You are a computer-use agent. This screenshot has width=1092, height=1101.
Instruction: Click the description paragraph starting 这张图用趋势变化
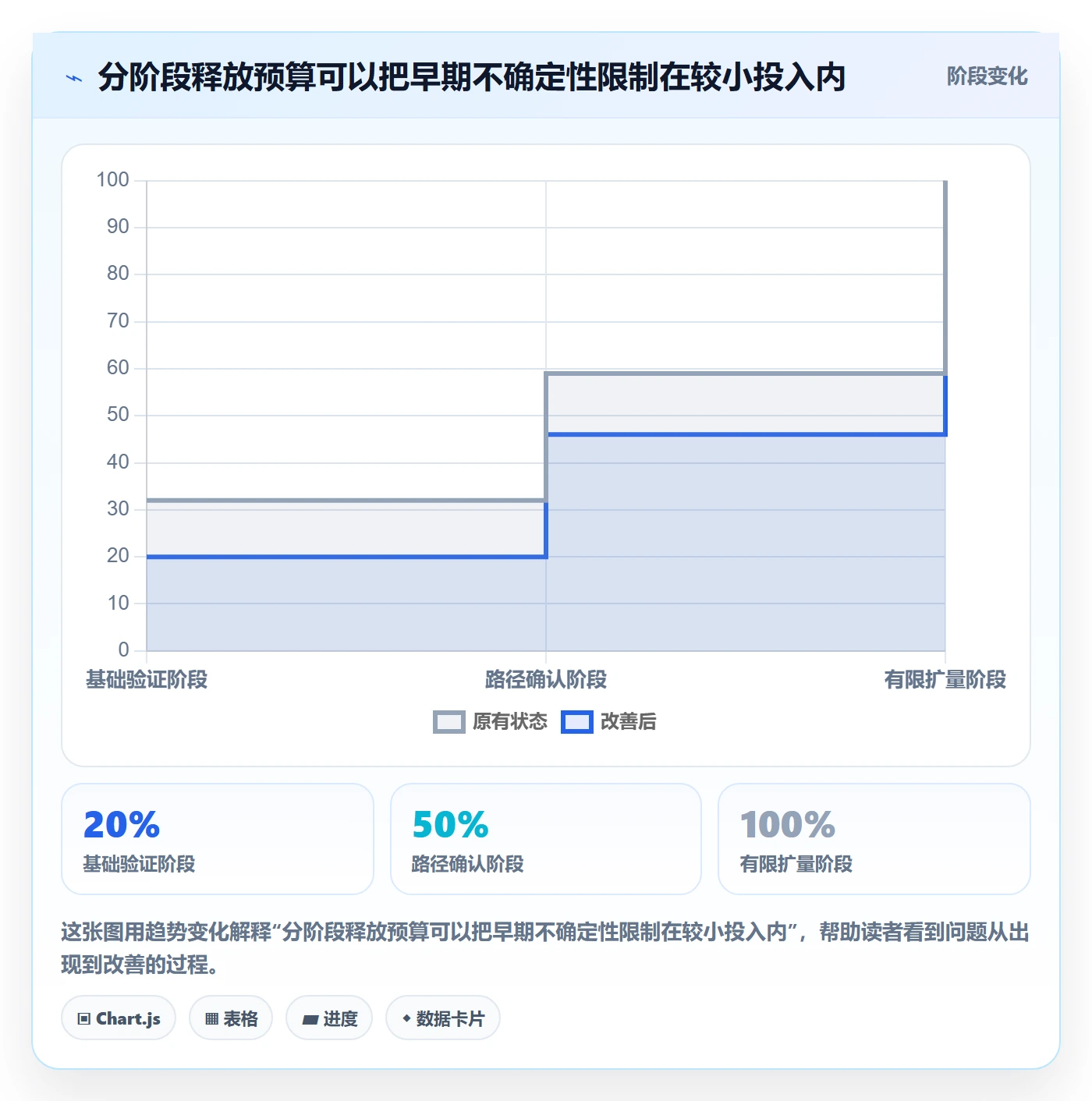coord(545,948)
